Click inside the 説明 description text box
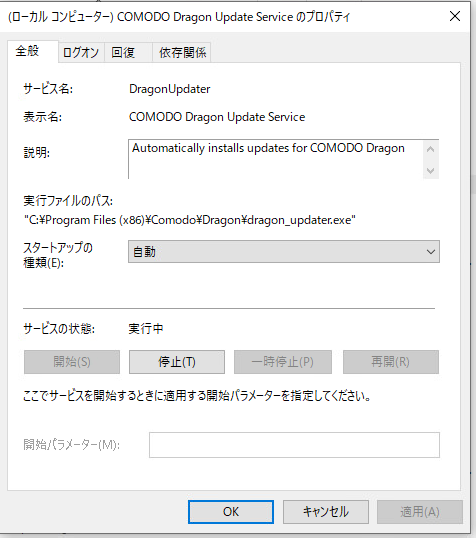 click(x=276, y=159)
